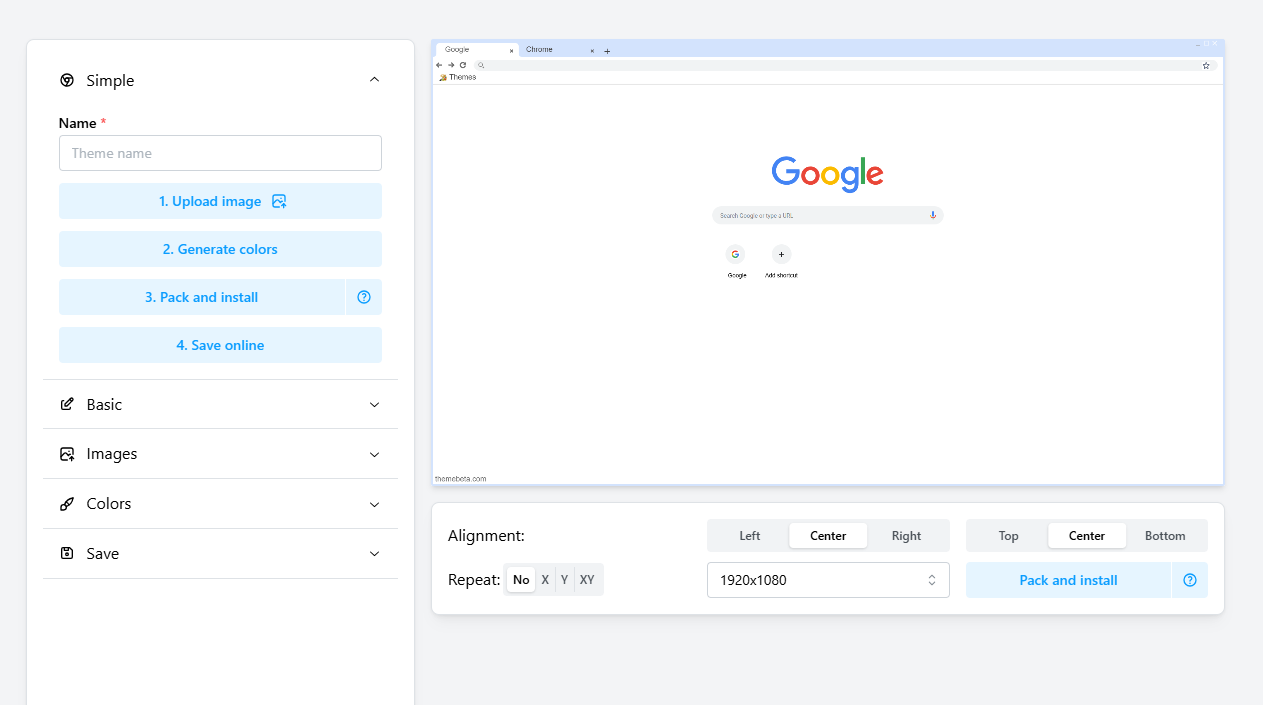The image size is (1263, 705).
Task: Click the preview address bar
Action: pos(844,65)
